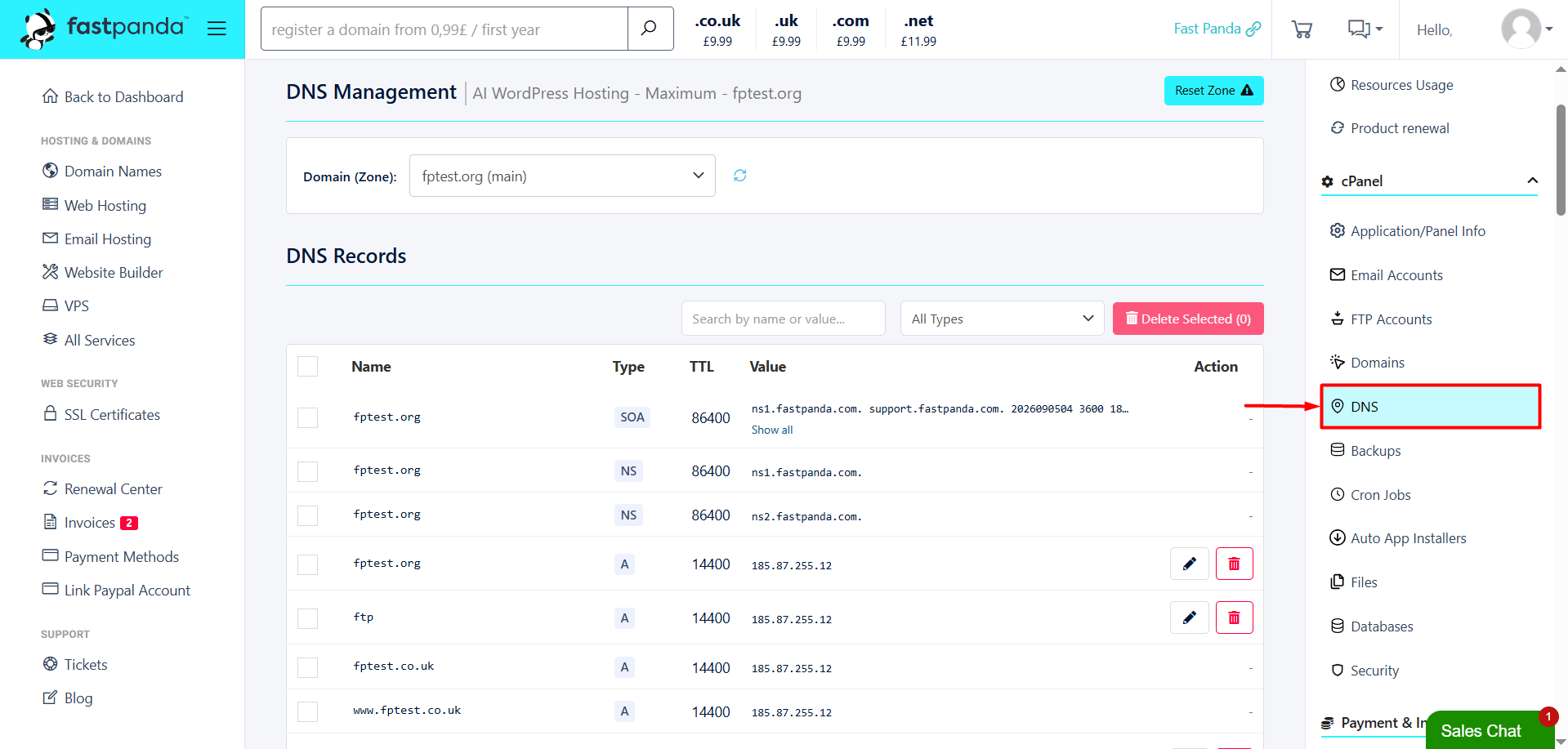Open the All Types filter dropdown

(1002, 319)
